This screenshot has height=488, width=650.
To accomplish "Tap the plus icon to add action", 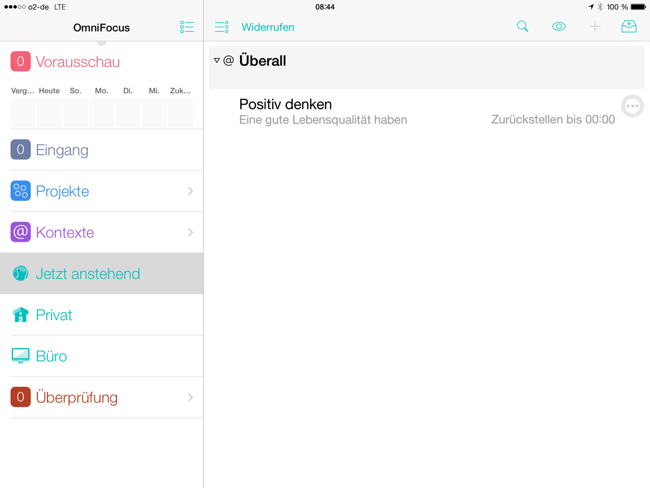I will [x=594, y=27].
